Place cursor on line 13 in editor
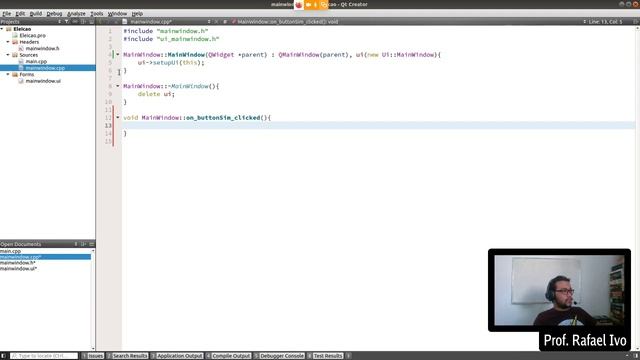Screen dimensions: 640x360 378,125
